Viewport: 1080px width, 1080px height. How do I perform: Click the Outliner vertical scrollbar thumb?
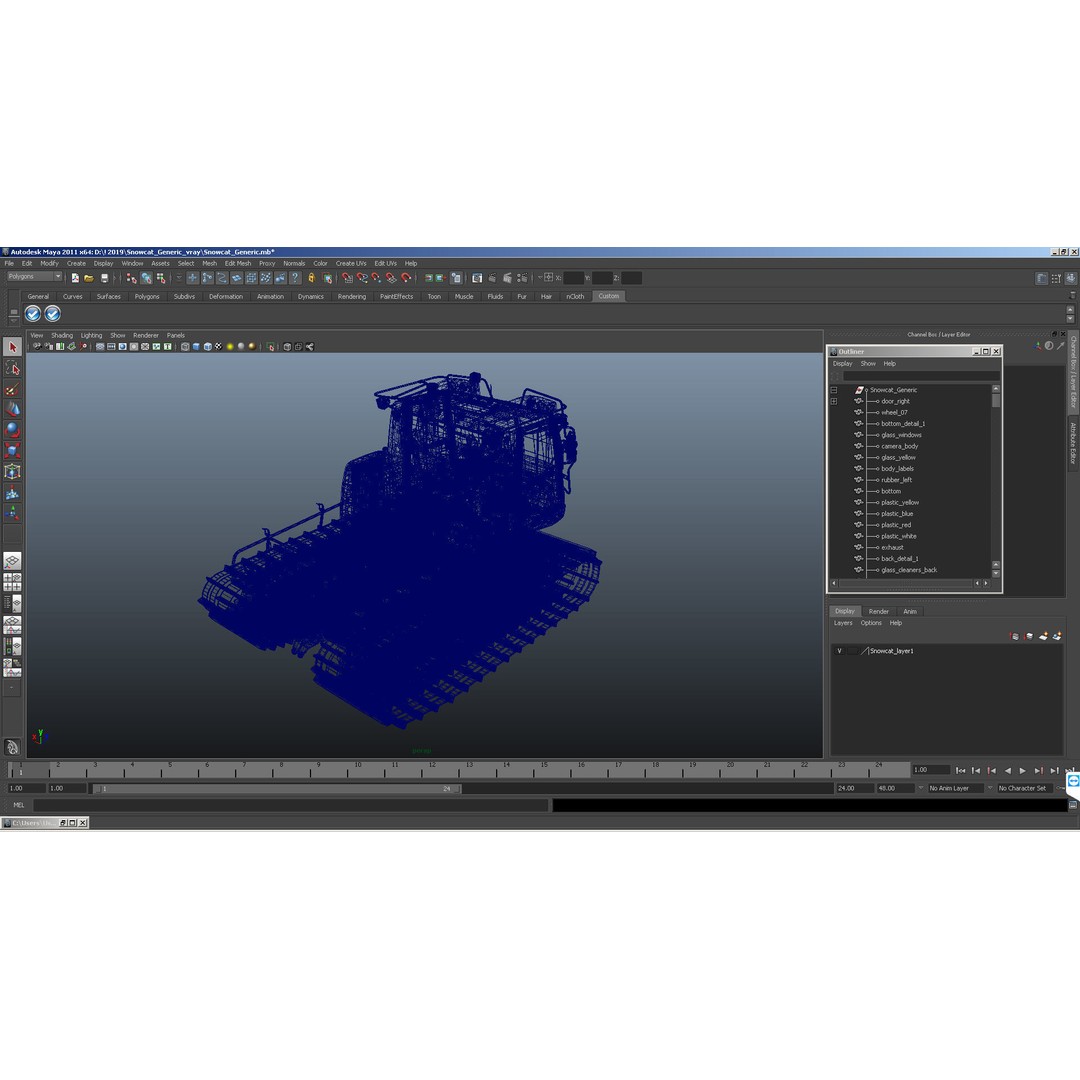pyautogui.click(x=996, y=401)
